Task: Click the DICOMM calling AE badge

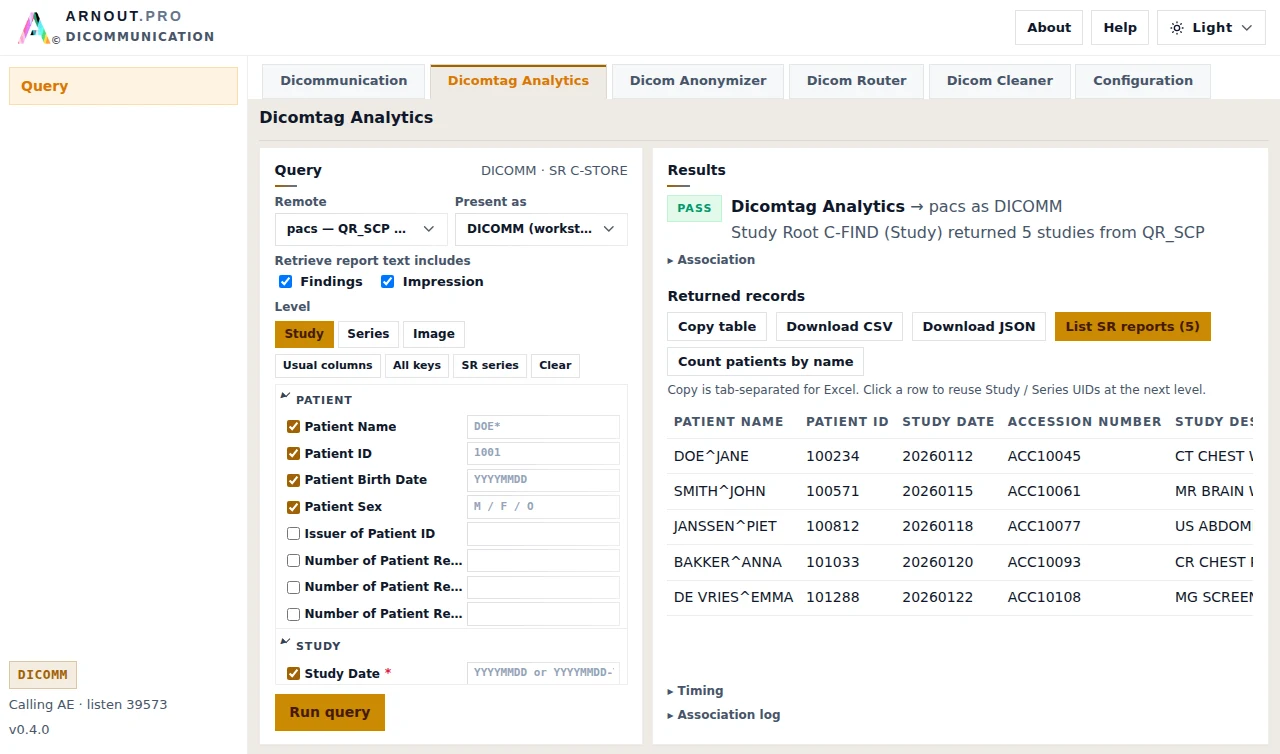Action: [x=43, y=675]
